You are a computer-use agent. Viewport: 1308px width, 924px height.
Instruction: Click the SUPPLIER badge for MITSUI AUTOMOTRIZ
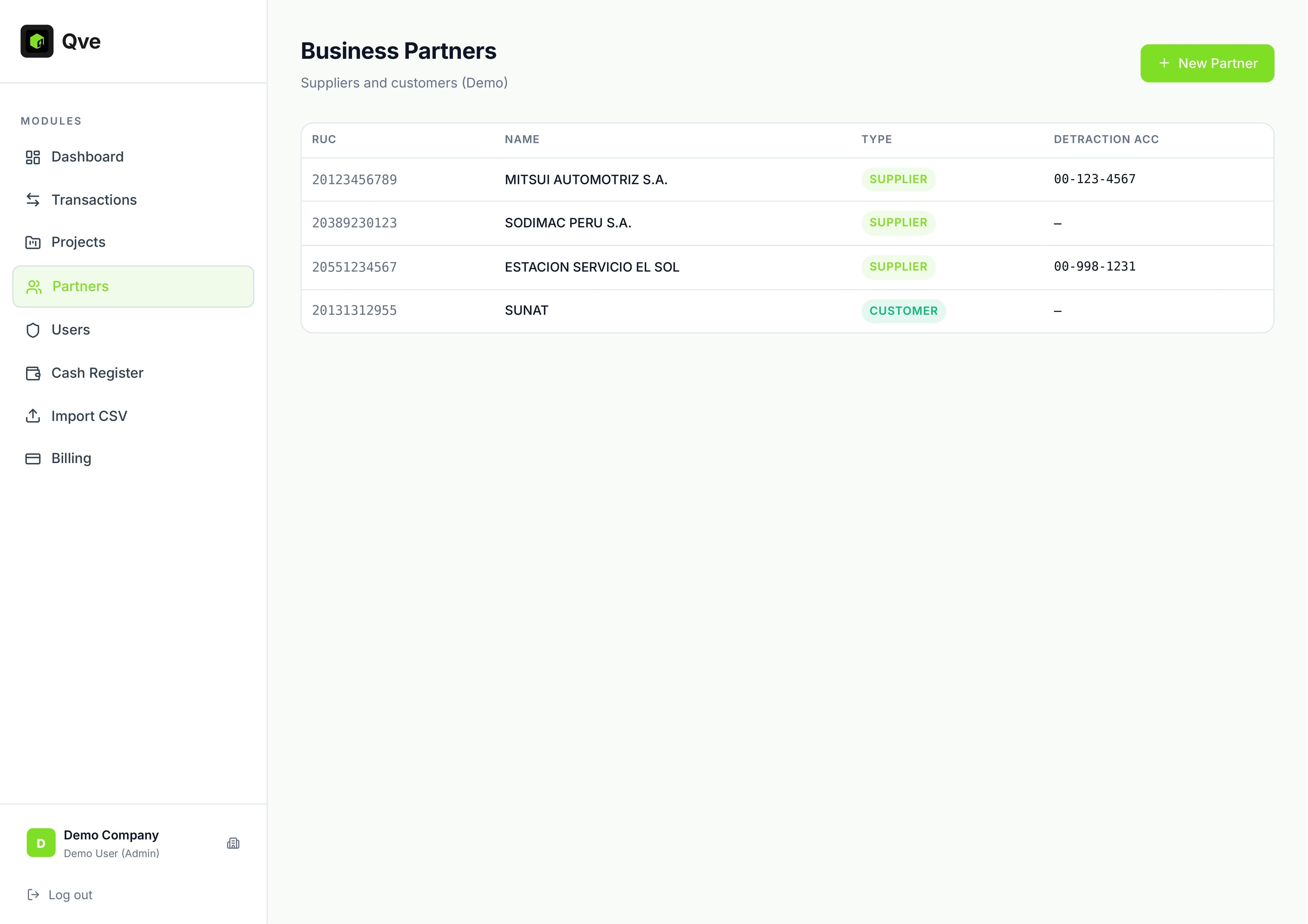898,179
